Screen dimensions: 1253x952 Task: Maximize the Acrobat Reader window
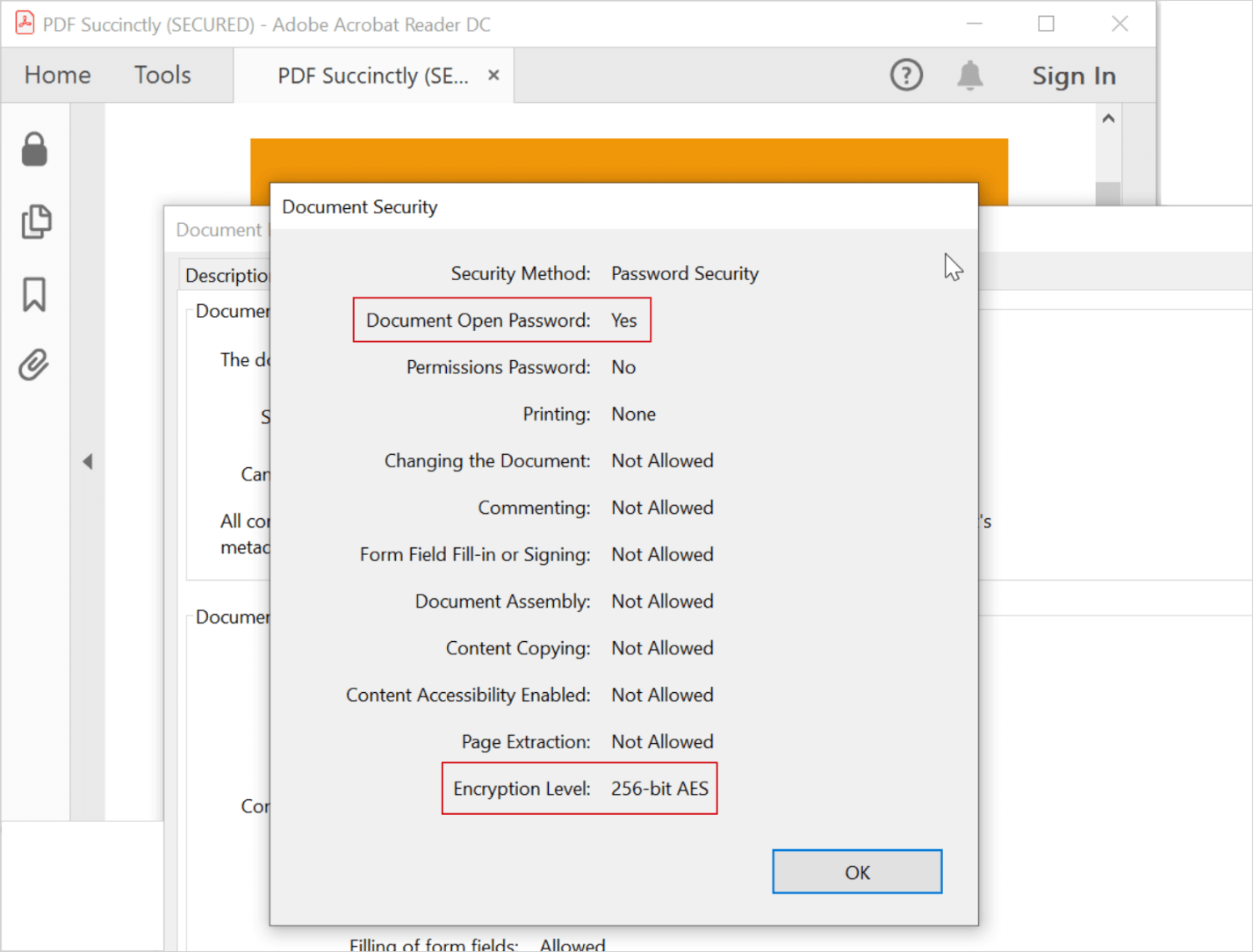pyautogui.click(x=1046, y=24)
